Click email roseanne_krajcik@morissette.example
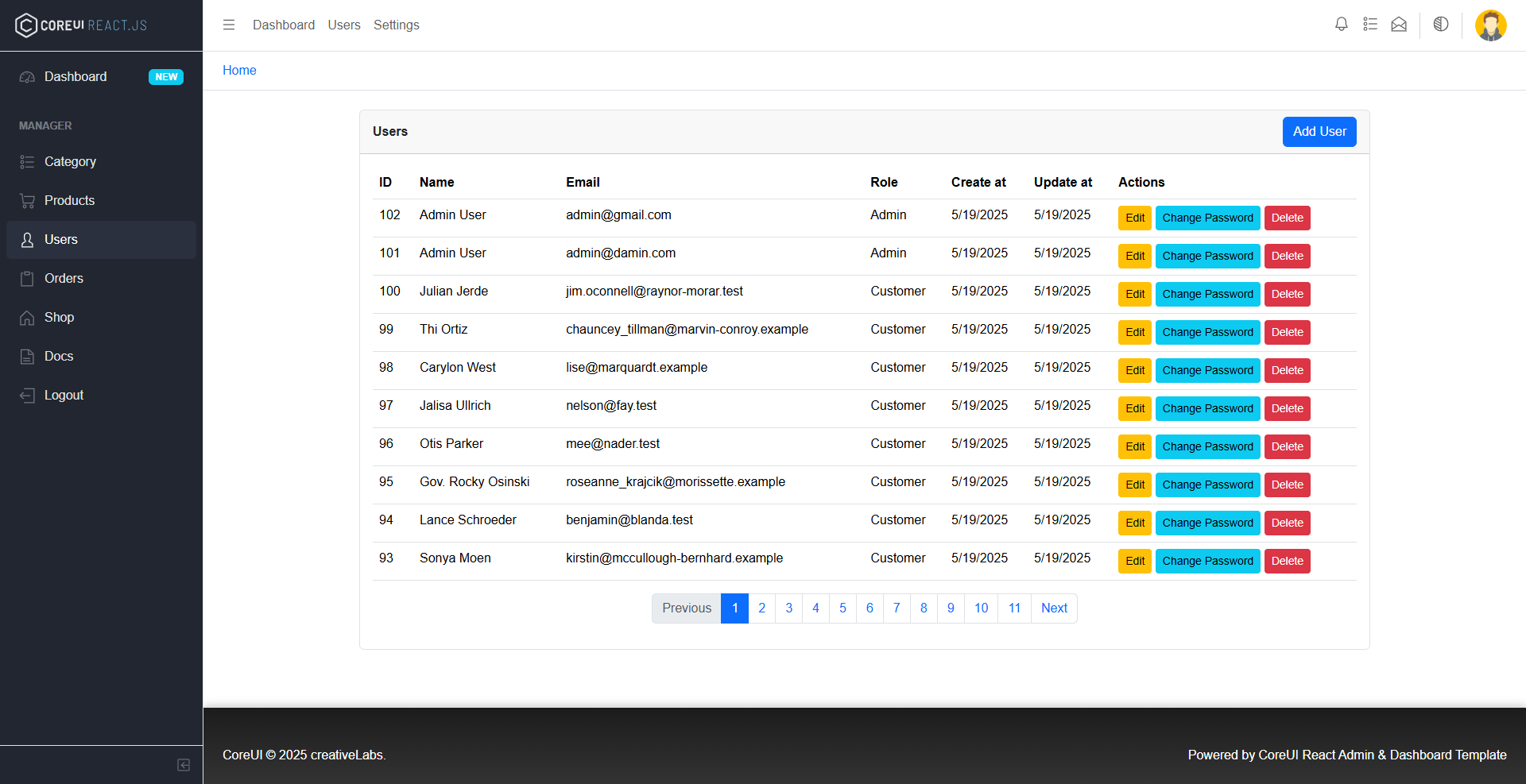This screenshot has width=1526, height=784. point(676,482)
